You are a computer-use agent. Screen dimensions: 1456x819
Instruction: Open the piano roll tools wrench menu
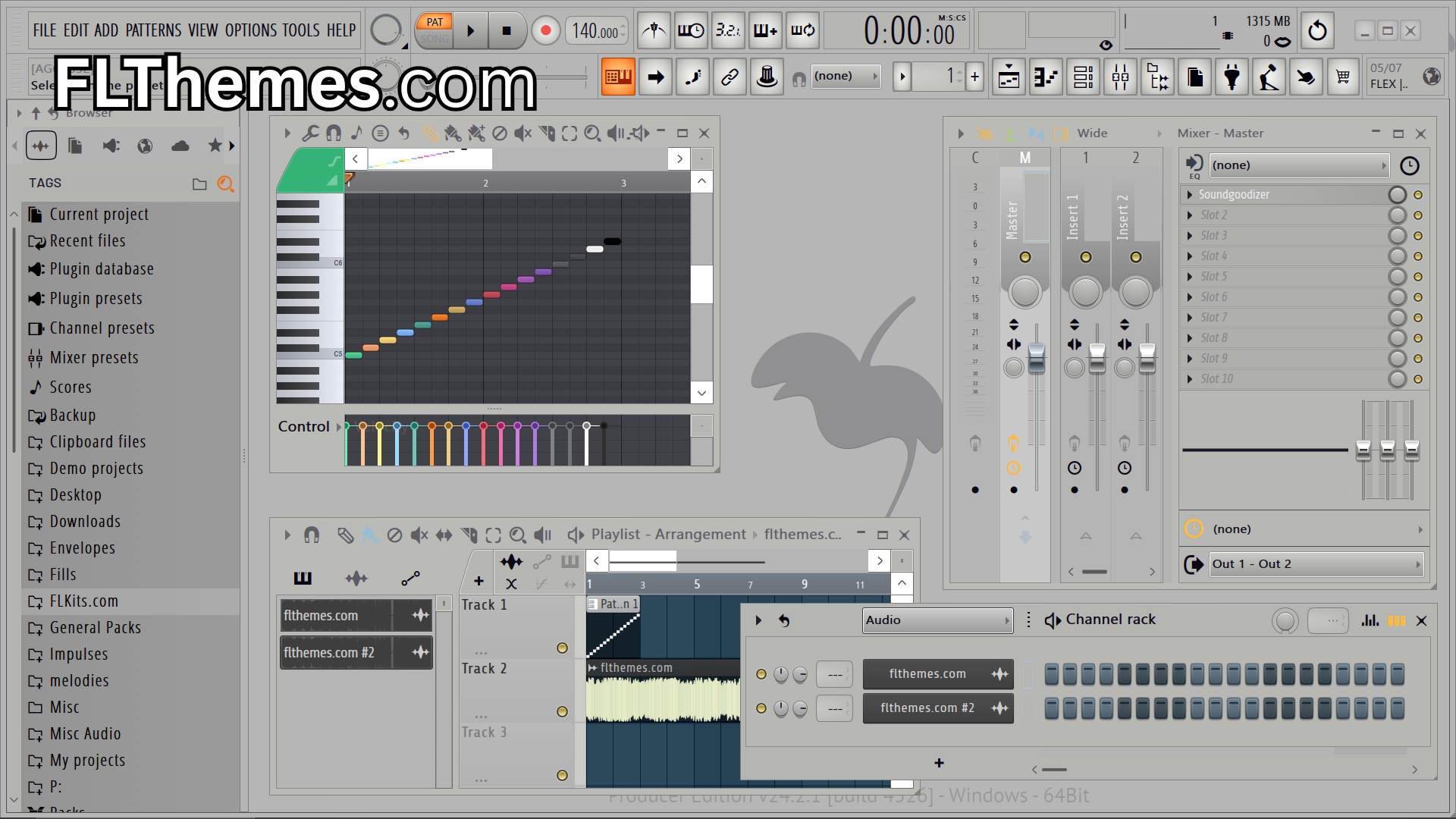pyautogui.click(x=310, y=134)
